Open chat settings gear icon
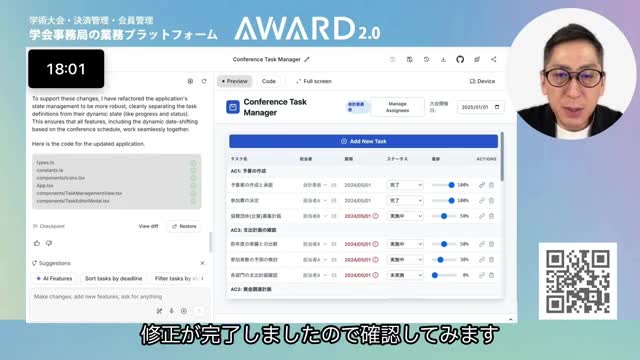This screenshot has height=360, width=640. (x=190, y=81)
